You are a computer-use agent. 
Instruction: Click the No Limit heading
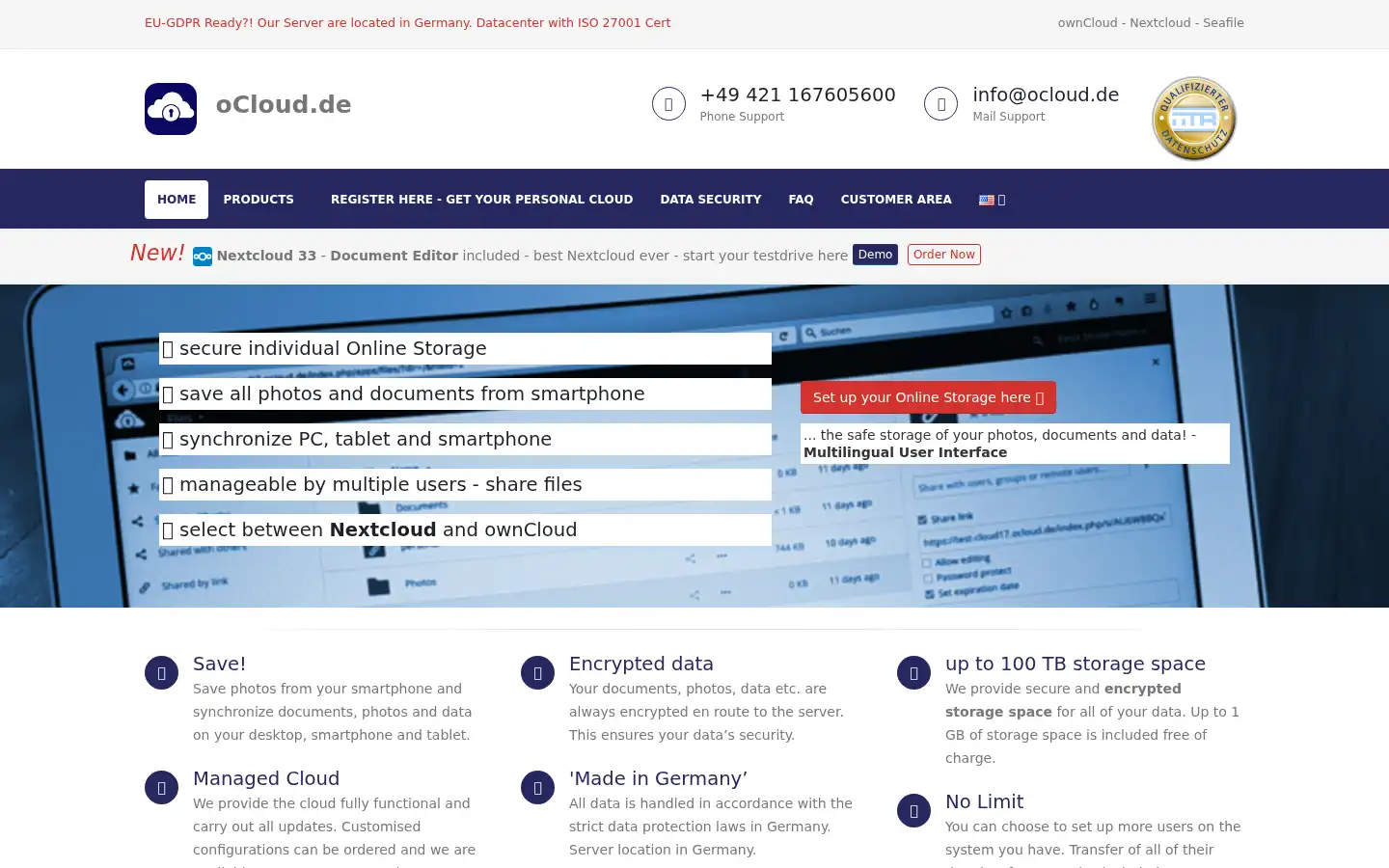(984, 801)
